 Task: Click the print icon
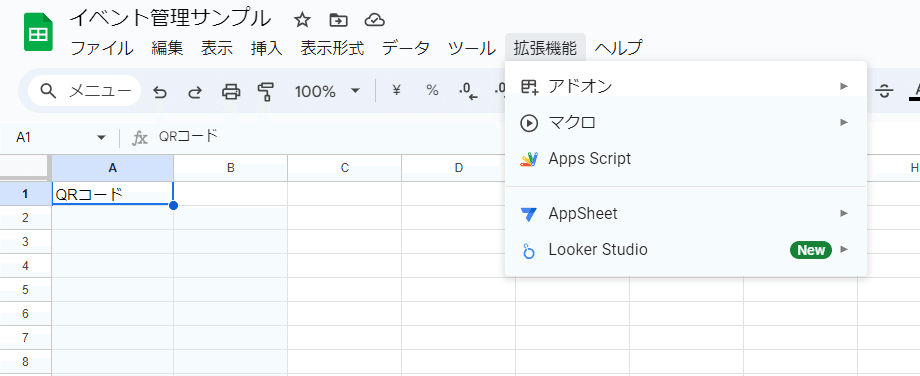click(x=231, y=92)
